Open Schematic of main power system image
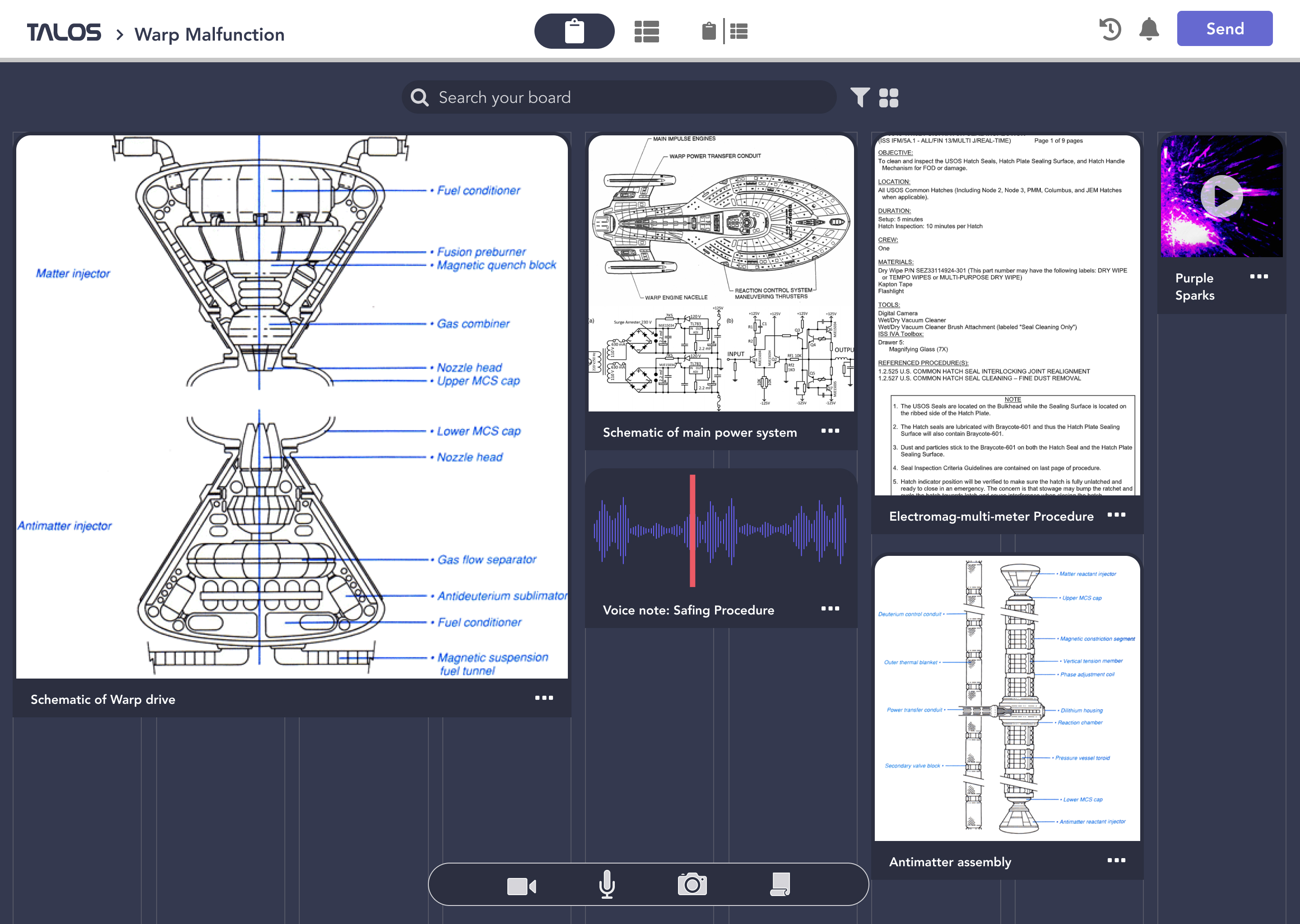1300x924 pixels. [720, 273]
